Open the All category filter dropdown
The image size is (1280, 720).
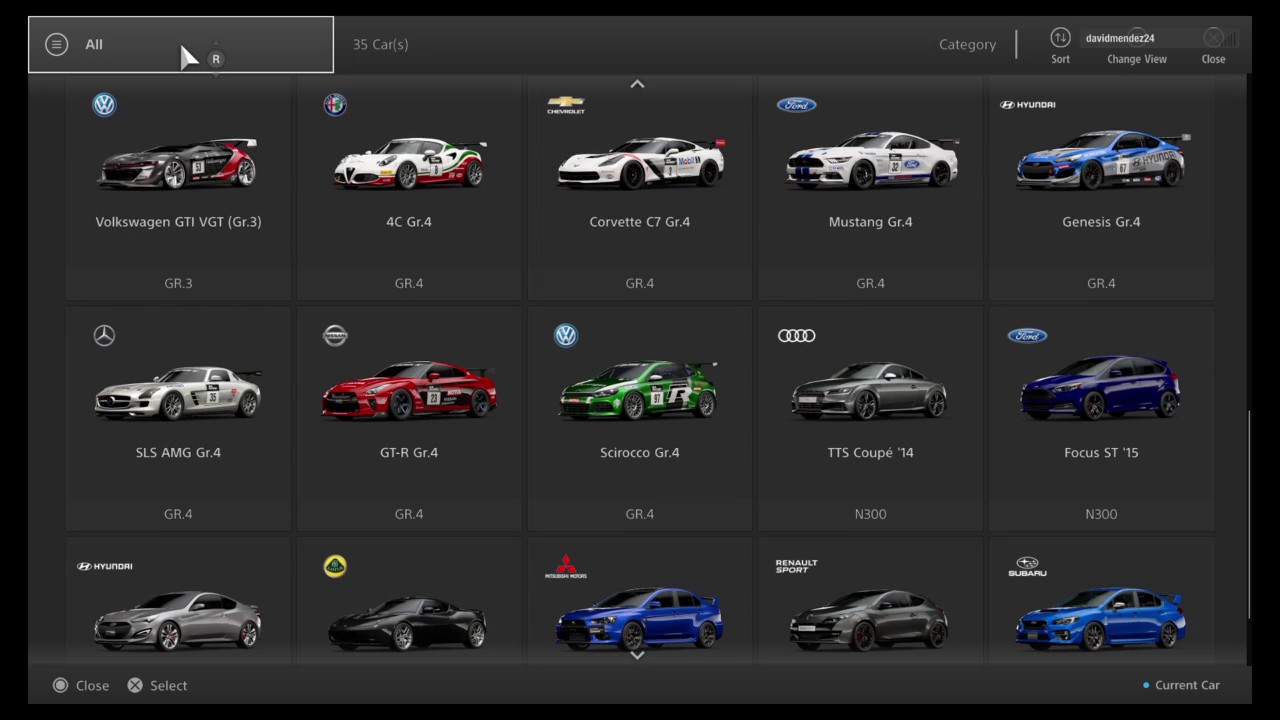(181, 44)
